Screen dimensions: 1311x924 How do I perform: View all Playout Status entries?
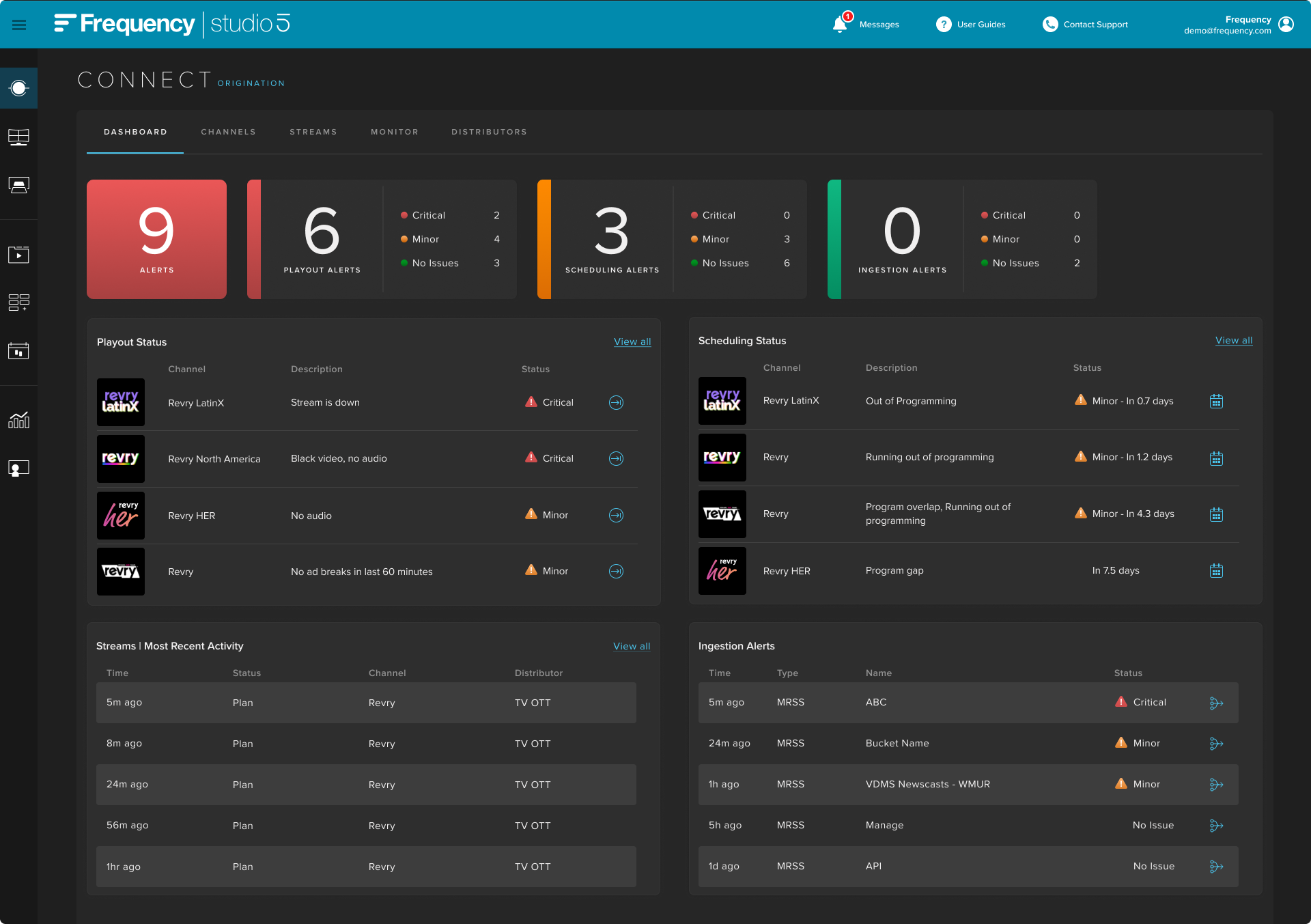632,341
